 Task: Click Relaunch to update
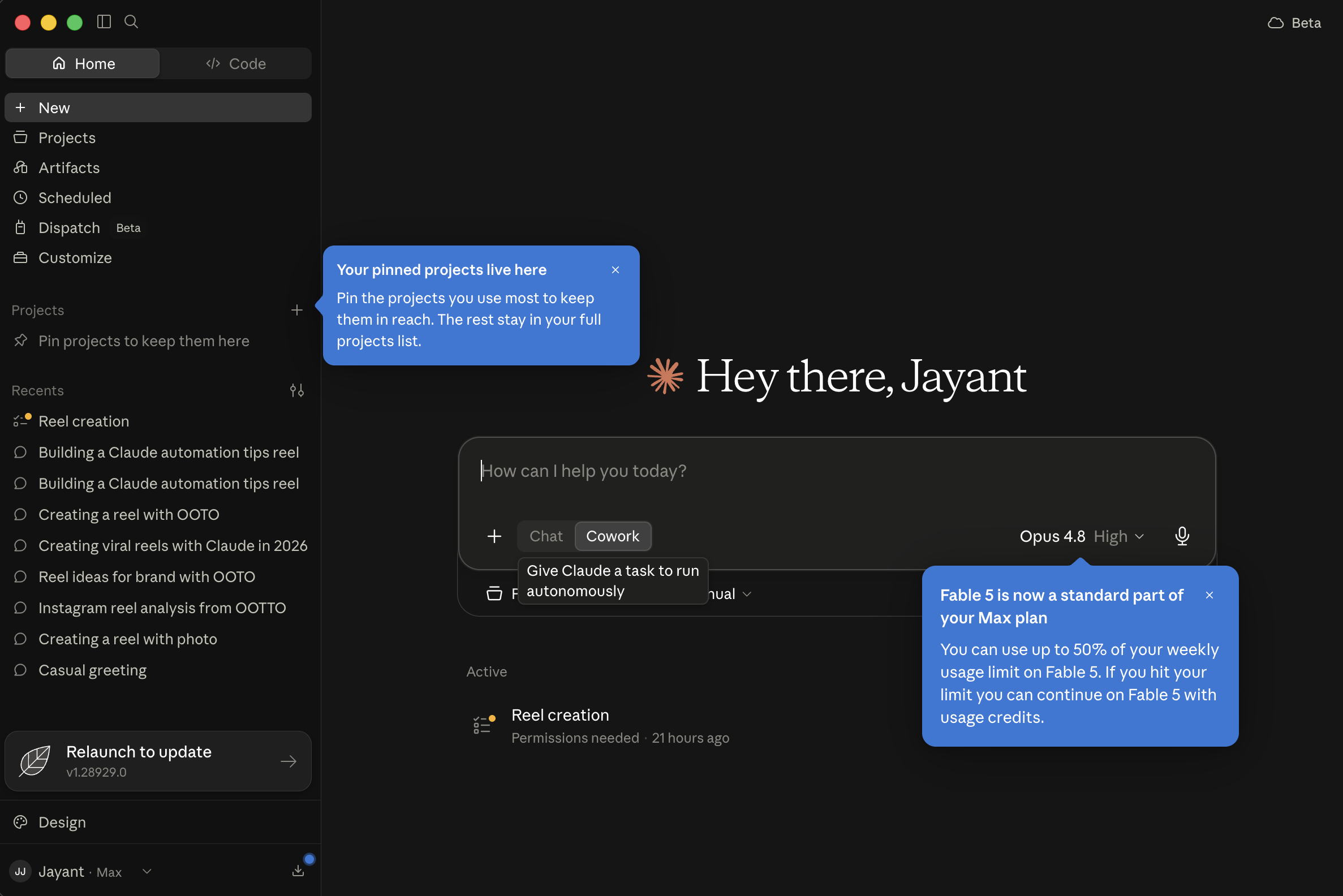pos(158,761)
